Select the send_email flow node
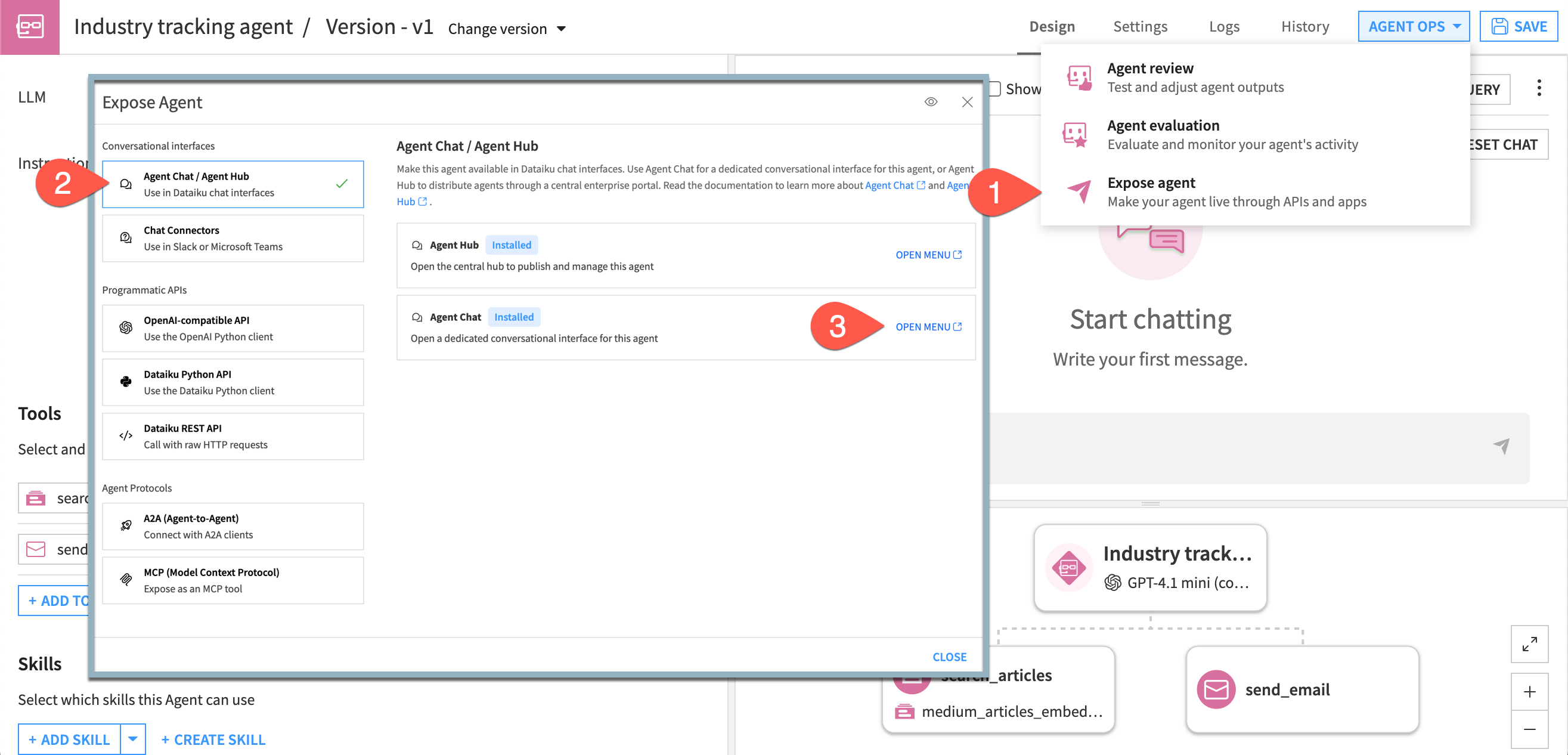Image resolution: width=1568 pixels, height=755 pixels. tap(1302, 689)
